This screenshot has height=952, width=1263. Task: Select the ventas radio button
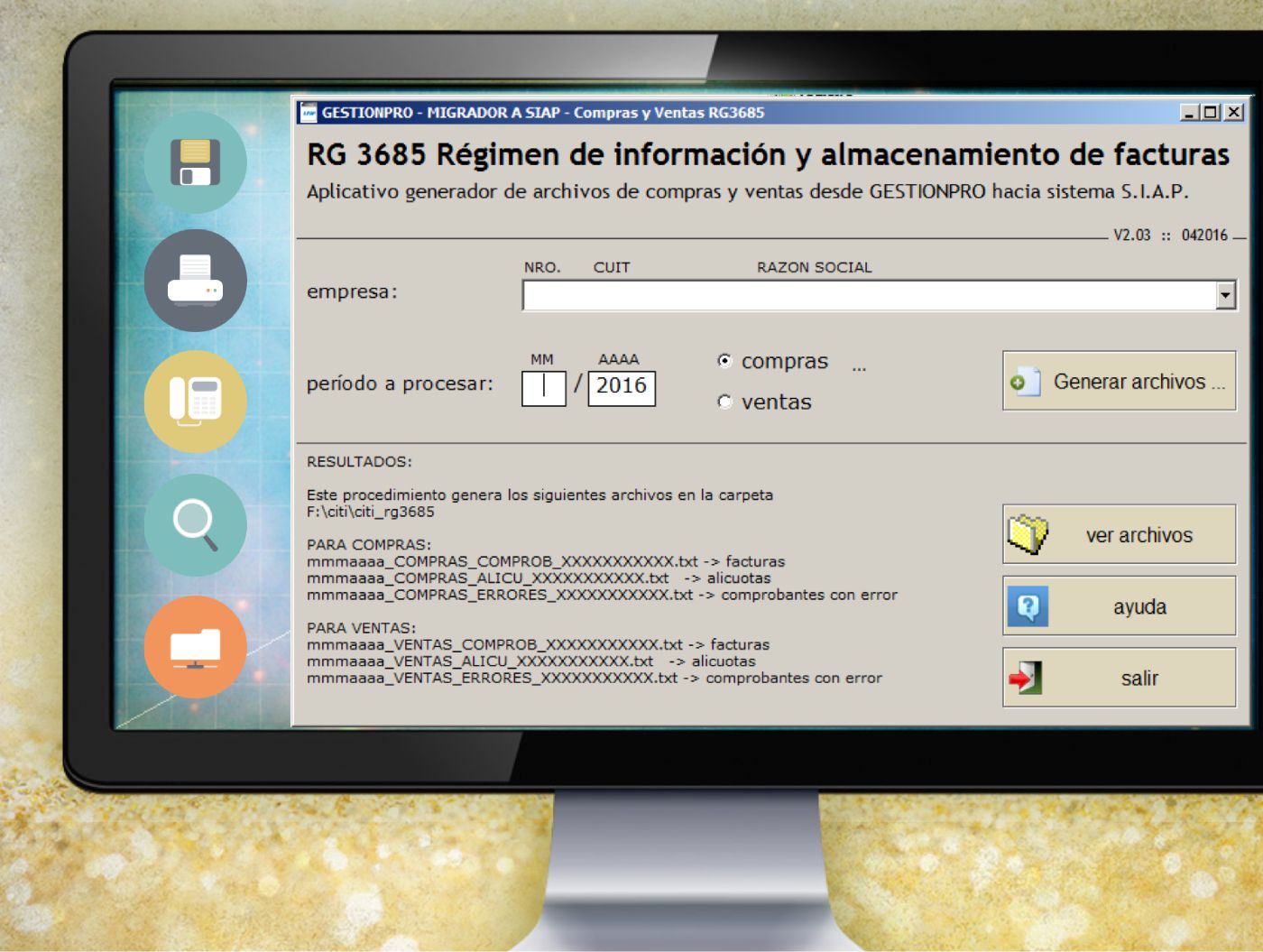pos(724,402)
